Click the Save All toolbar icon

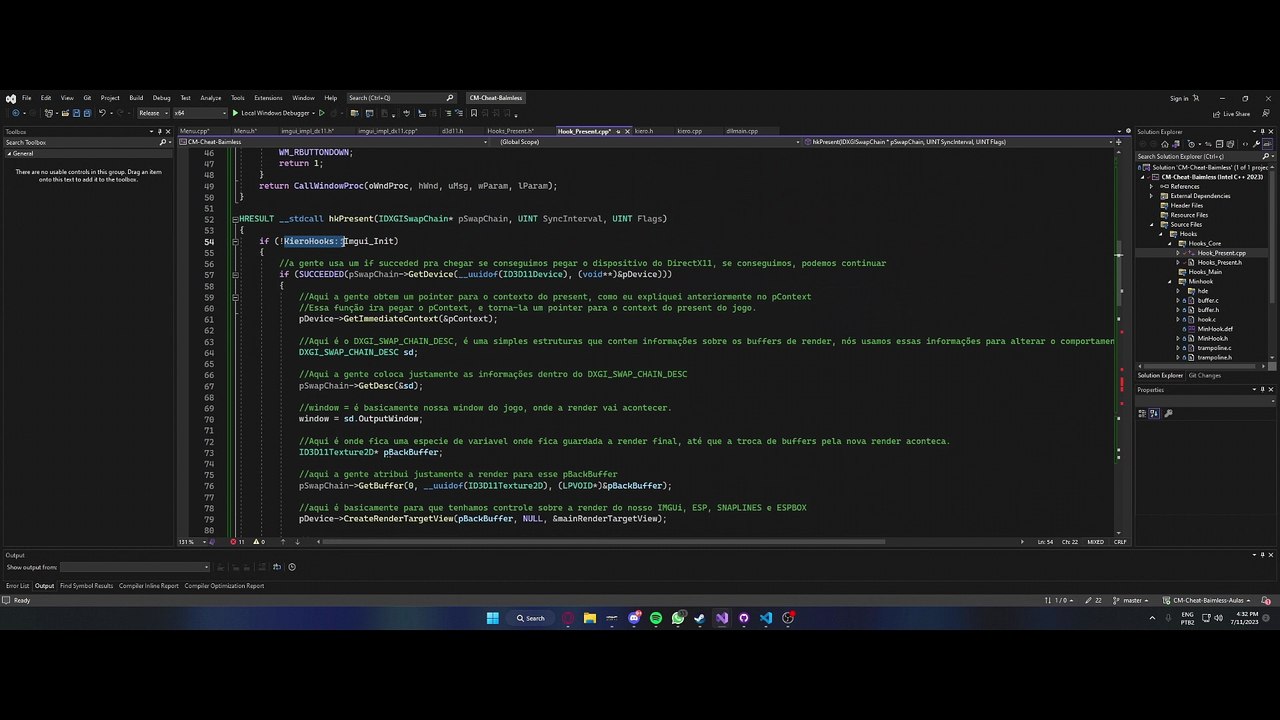[x=87, y=113]
